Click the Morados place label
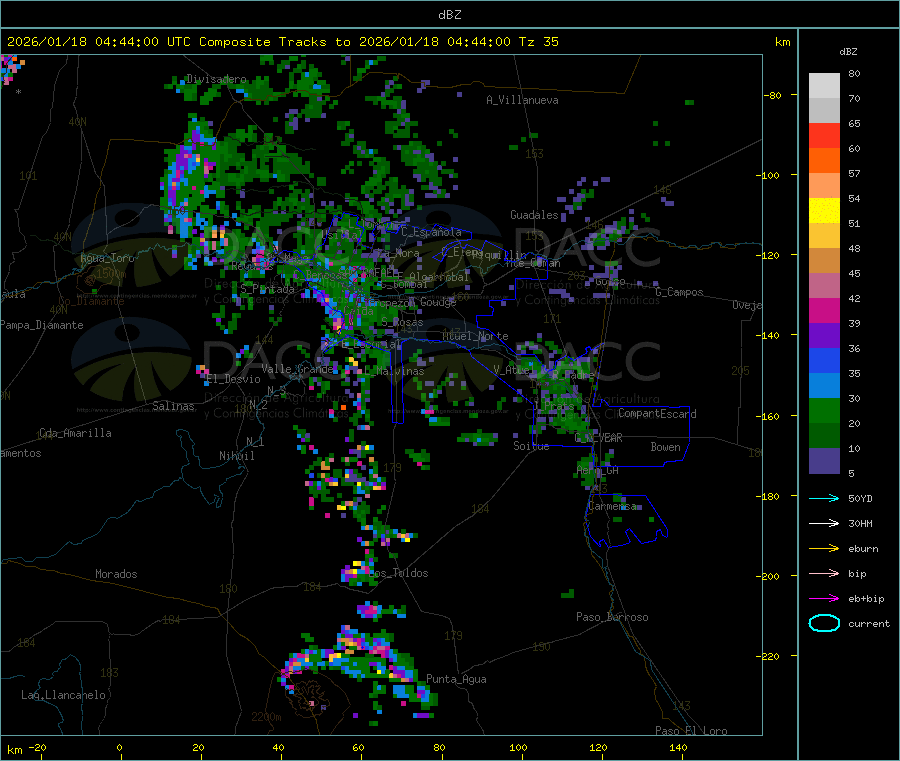900x761 pixels. click(x=116, y=574)
